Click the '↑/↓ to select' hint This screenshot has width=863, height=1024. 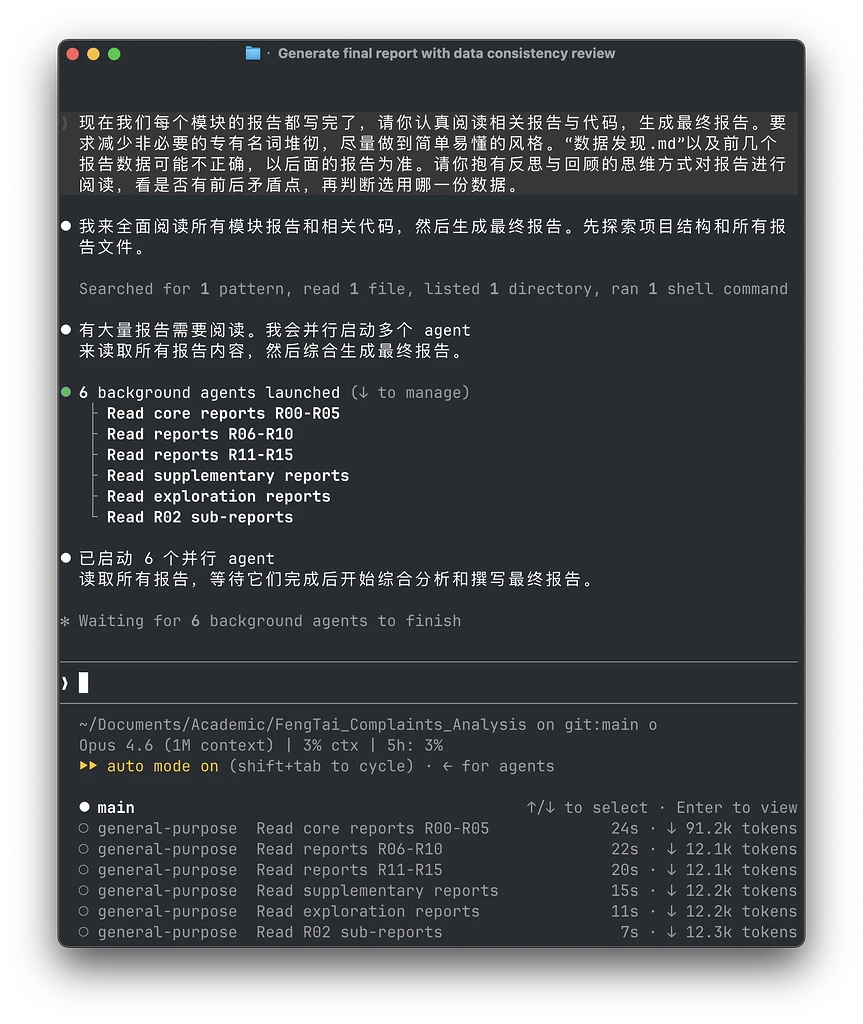pyautogui.click(x=587, y=808)
